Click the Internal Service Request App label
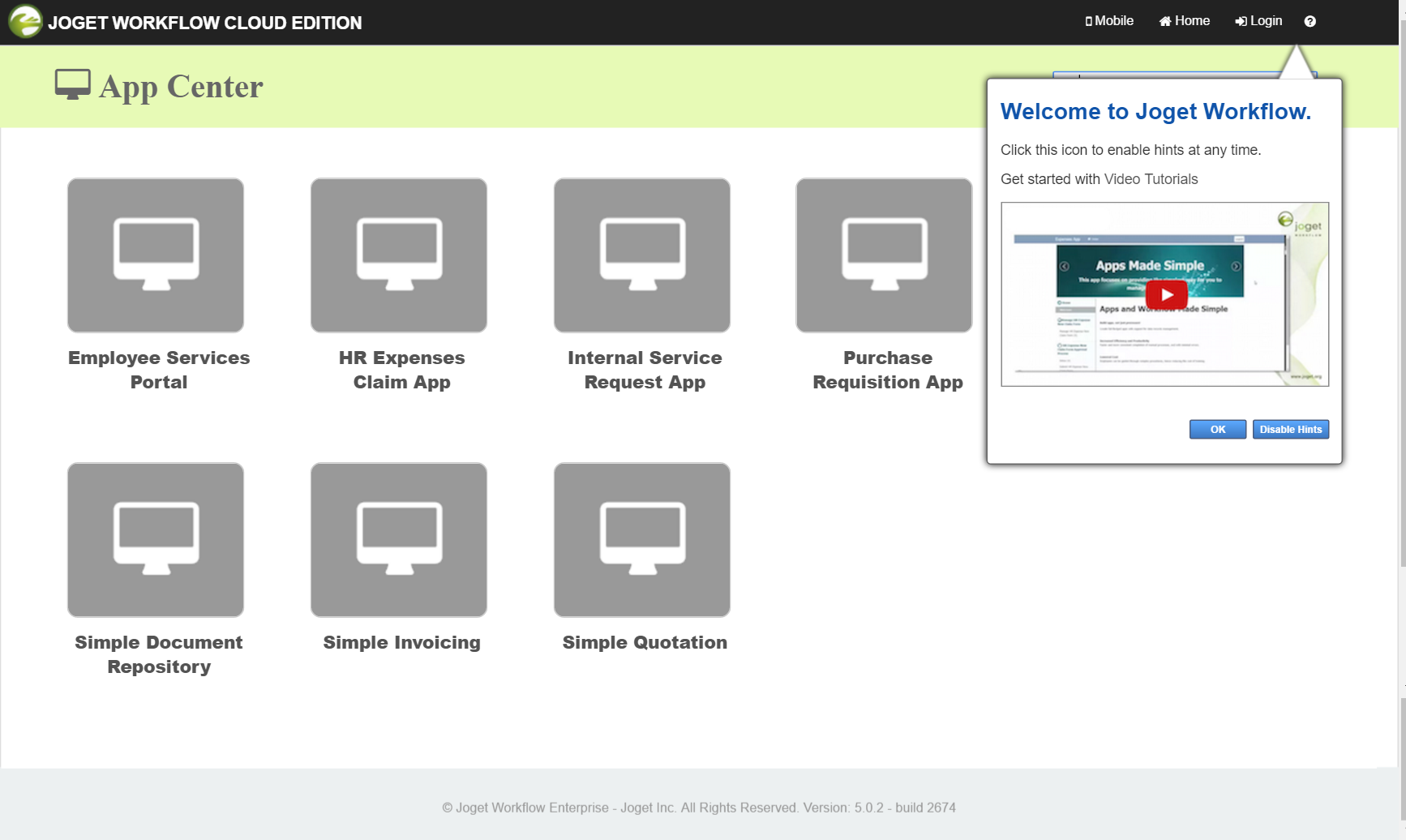This screenshot has height=840, width=1406. tap(645, 370)
